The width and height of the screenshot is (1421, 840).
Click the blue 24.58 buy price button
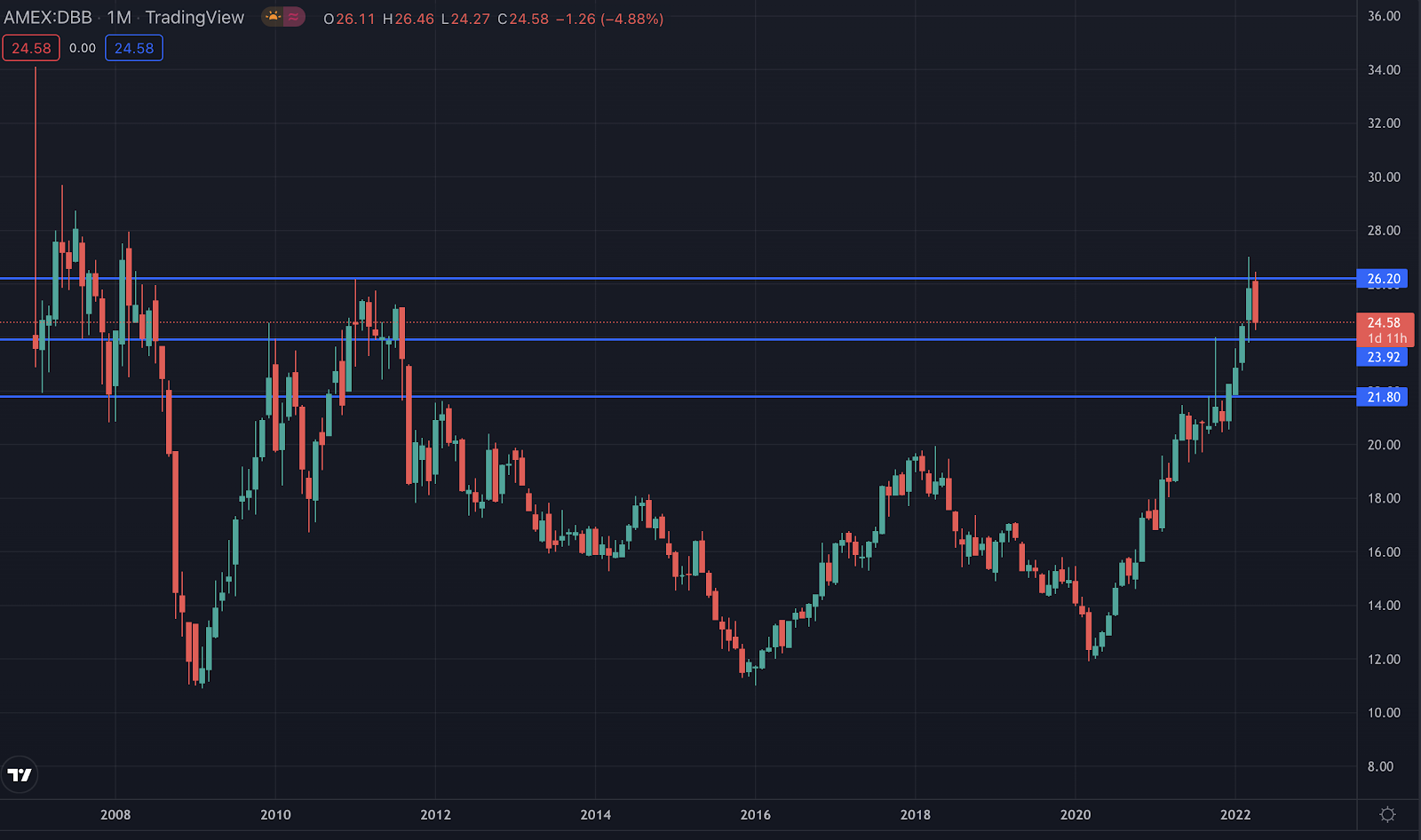(134, 48)
